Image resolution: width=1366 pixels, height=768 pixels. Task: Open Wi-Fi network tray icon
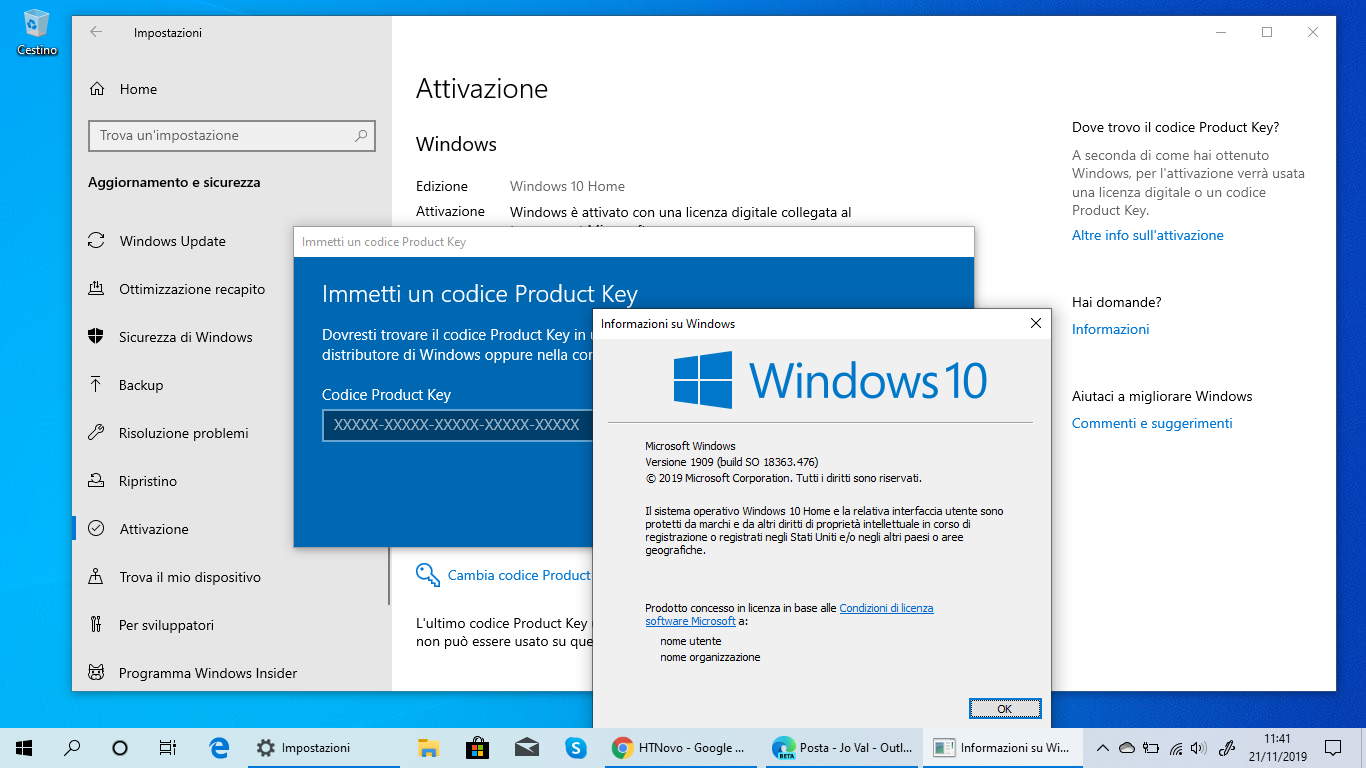pos(1175,747)
